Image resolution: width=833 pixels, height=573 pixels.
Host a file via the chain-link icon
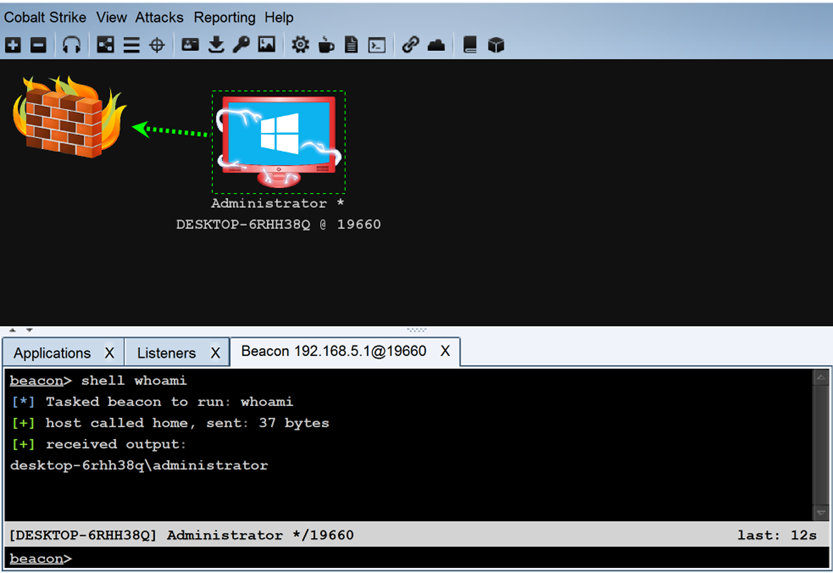tap(410, 45)
